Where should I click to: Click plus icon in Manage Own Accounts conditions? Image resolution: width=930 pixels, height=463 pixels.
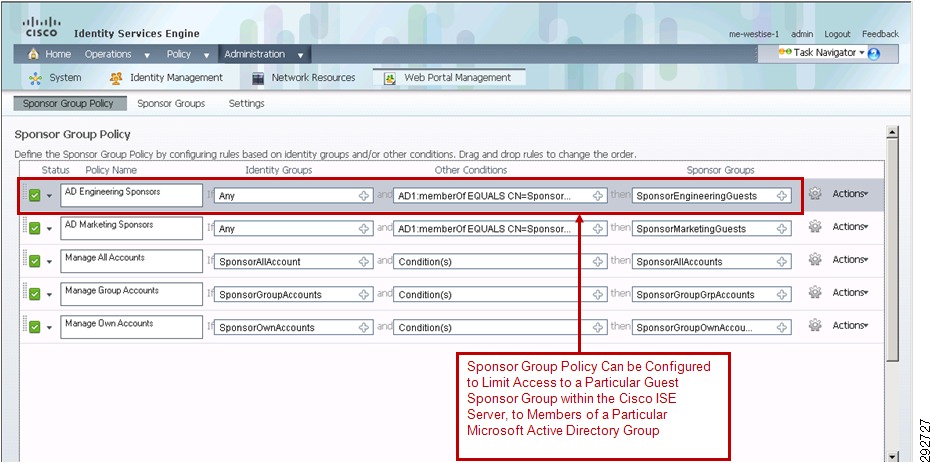tap(598, 327)
